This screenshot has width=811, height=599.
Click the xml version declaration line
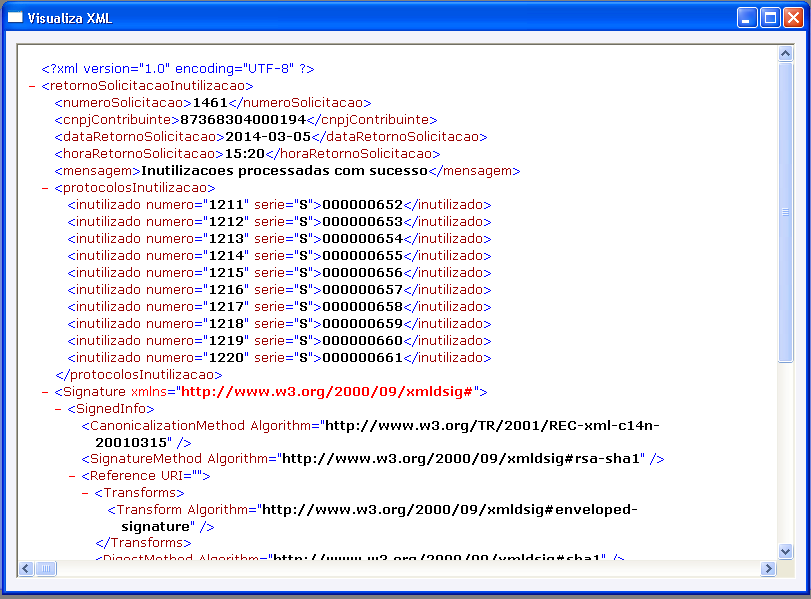tap(178, 69)
